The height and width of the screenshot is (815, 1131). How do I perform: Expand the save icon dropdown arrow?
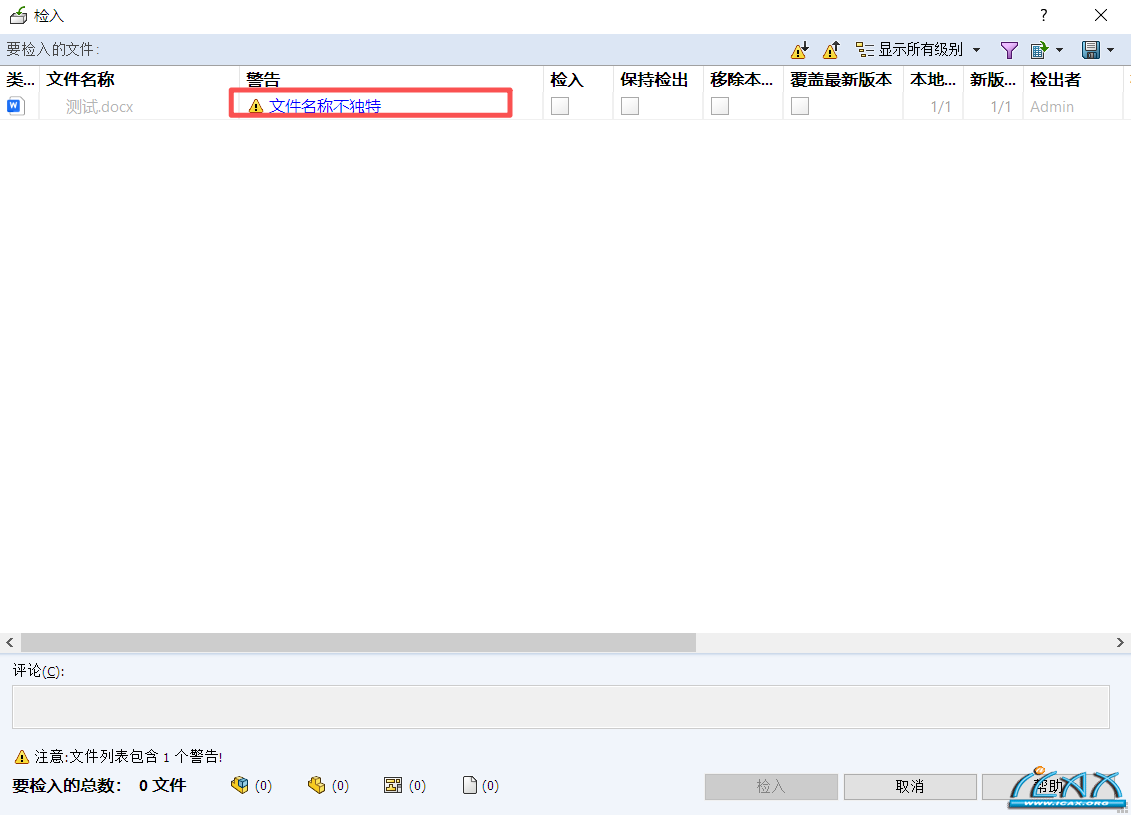pyautogui.click(x=1111, y=50)
